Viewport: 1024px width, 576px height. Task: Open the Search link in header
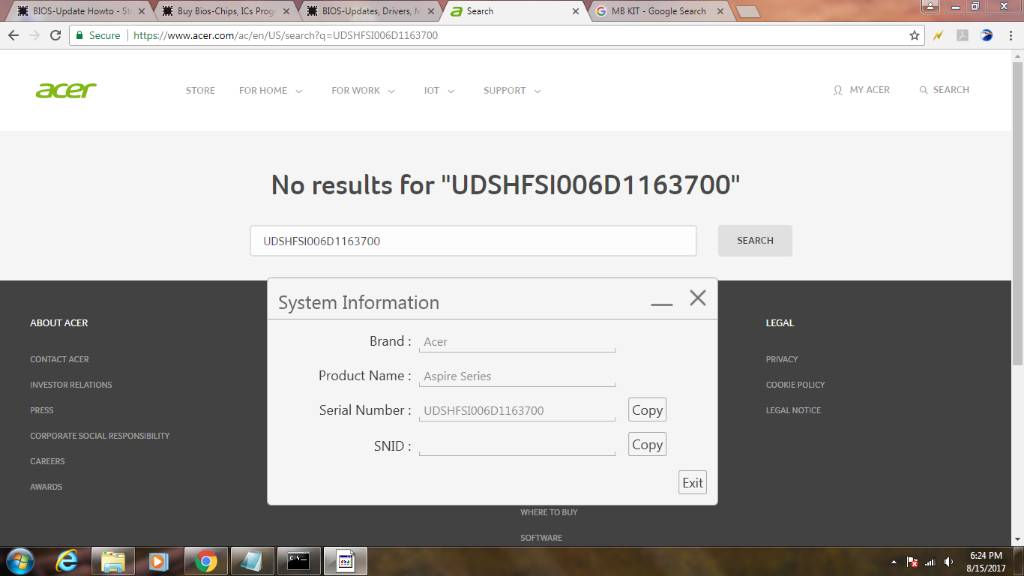(944, 89)
